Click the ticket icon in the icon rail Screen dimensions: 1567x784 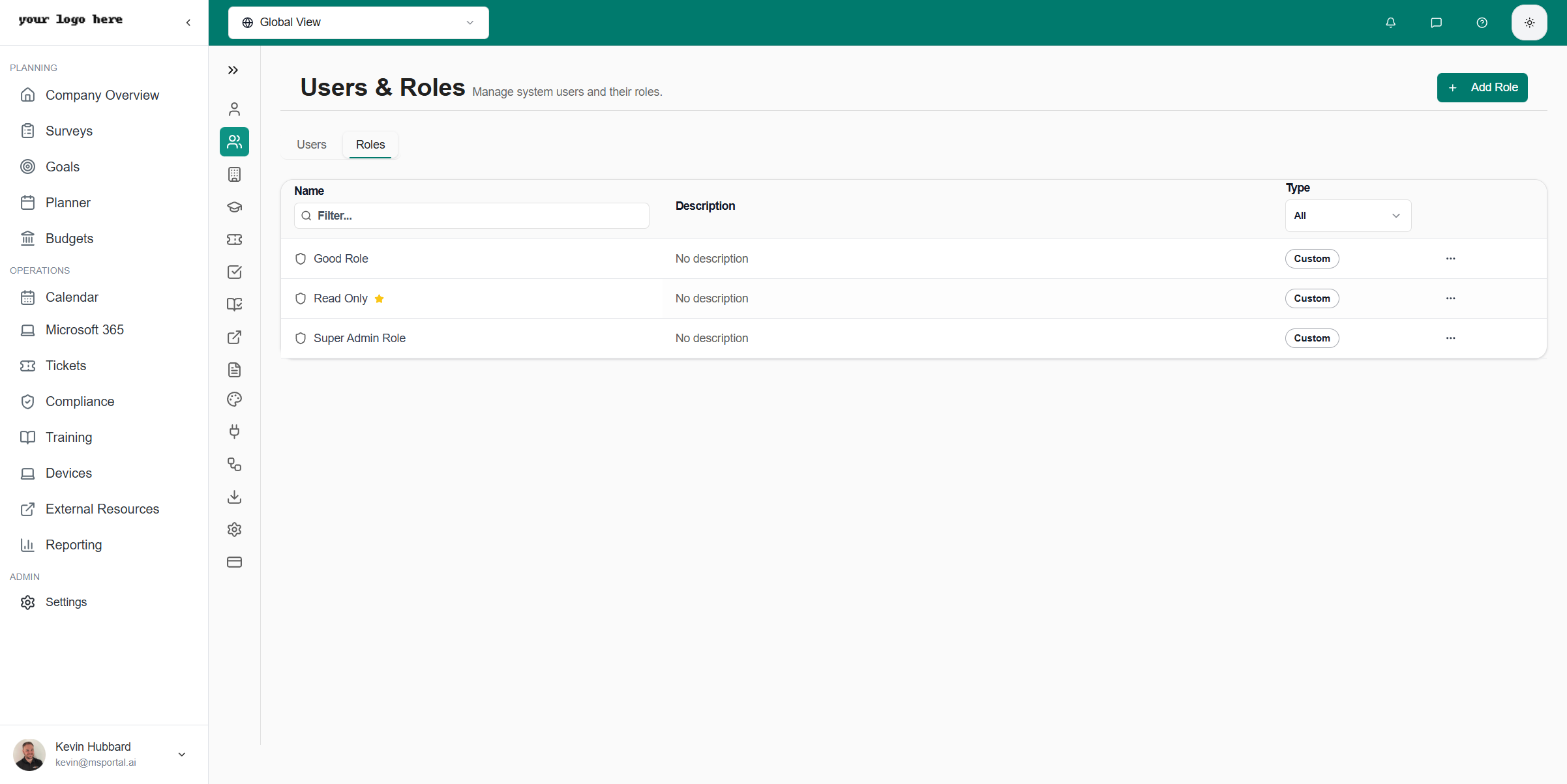(234, 239)
